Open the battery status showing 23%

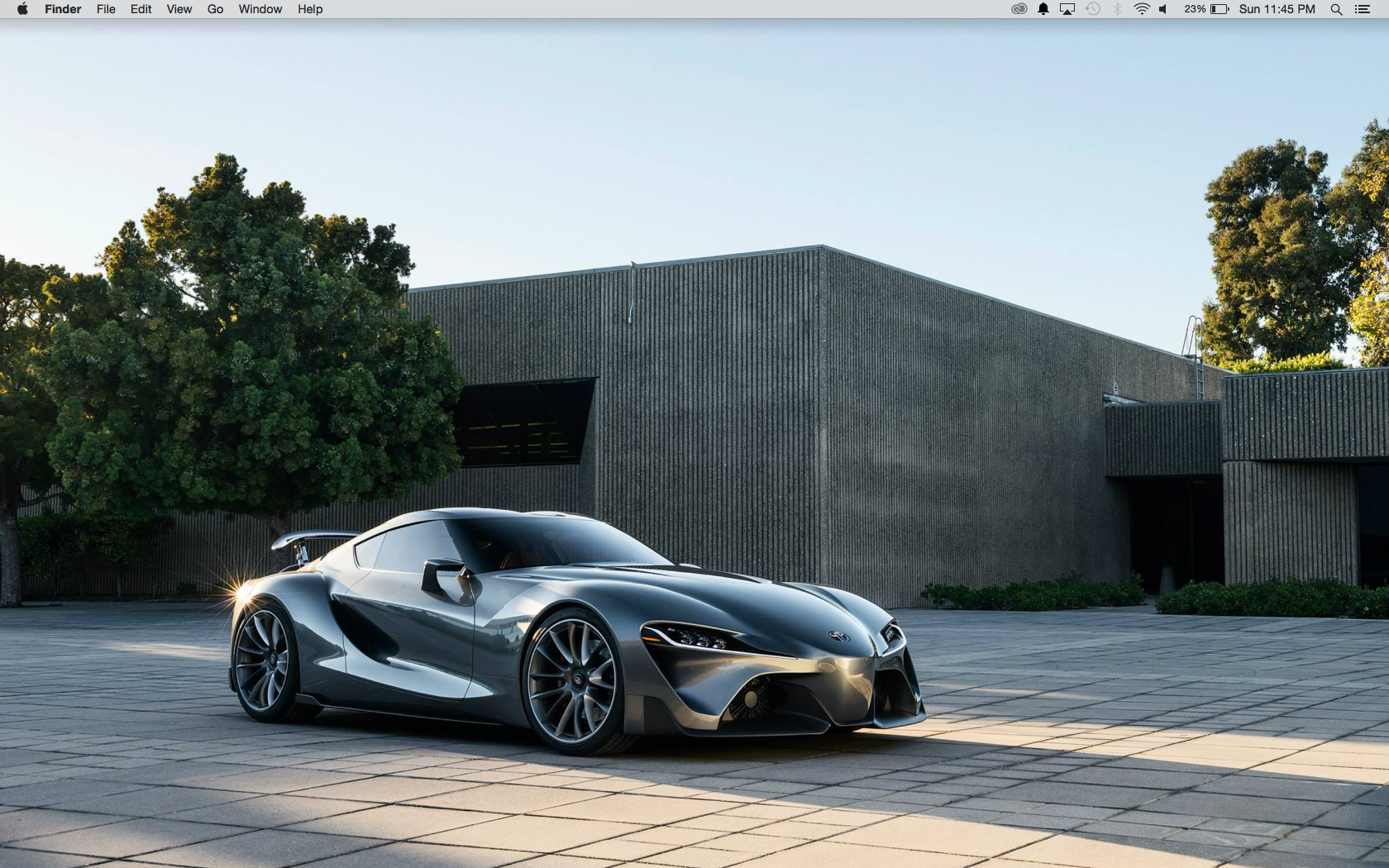pos(1206,9)
